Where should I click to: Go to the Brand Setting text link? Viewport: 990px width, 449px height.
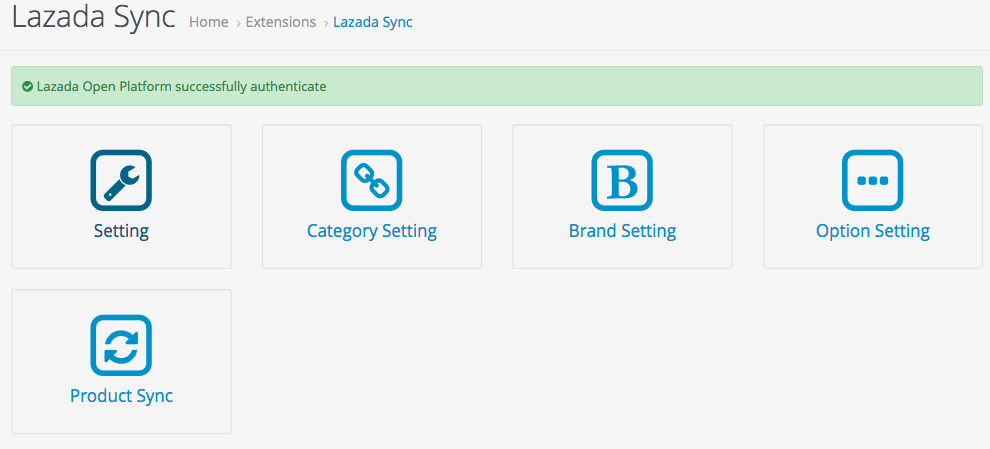622,231
